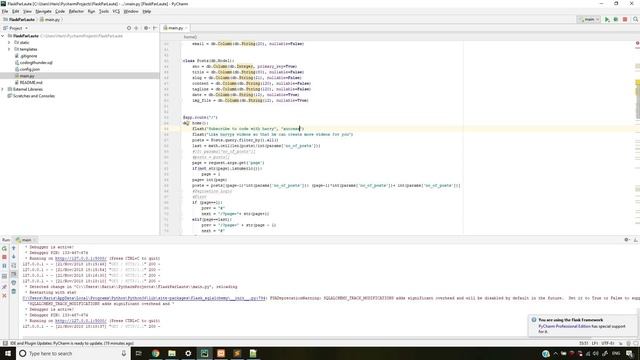Hide the Run tool window
Screen dimensions: 640x360
click(x=636, y=240)
